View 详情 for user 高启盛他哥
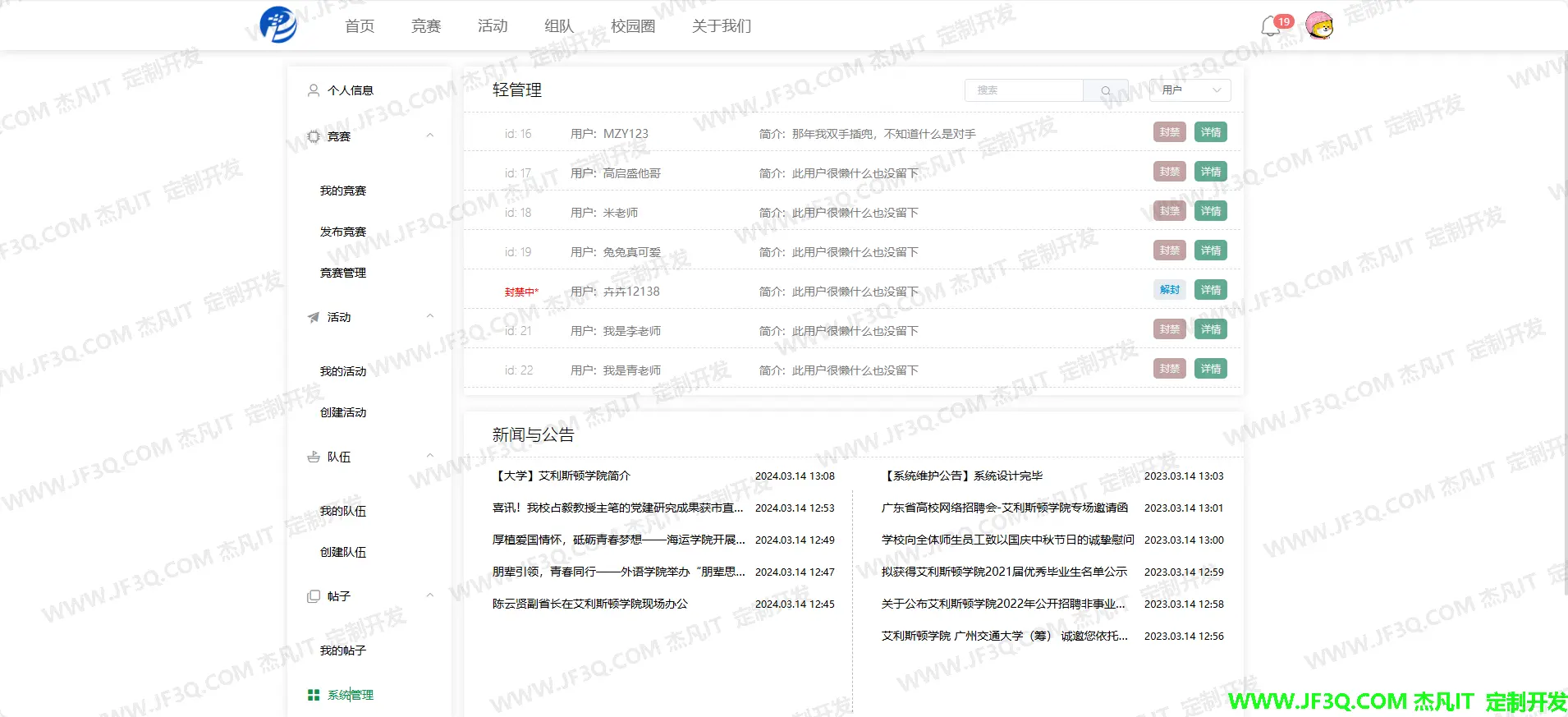 point(1210,172)
